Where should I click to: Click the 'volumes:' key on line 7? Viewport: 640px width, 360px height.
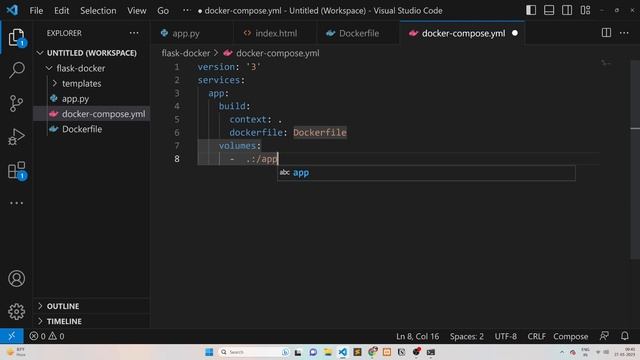point(239,146)
